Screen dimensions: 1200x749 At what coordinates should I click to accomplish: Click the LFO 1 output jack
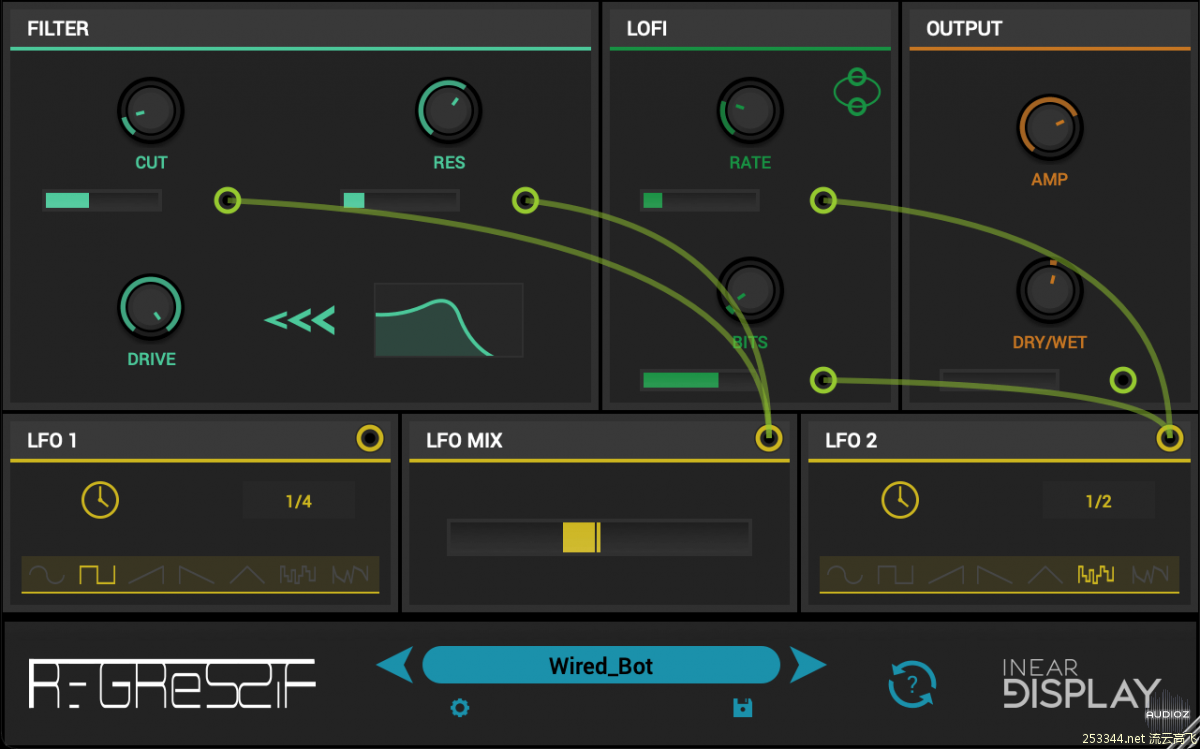(370, 438)
